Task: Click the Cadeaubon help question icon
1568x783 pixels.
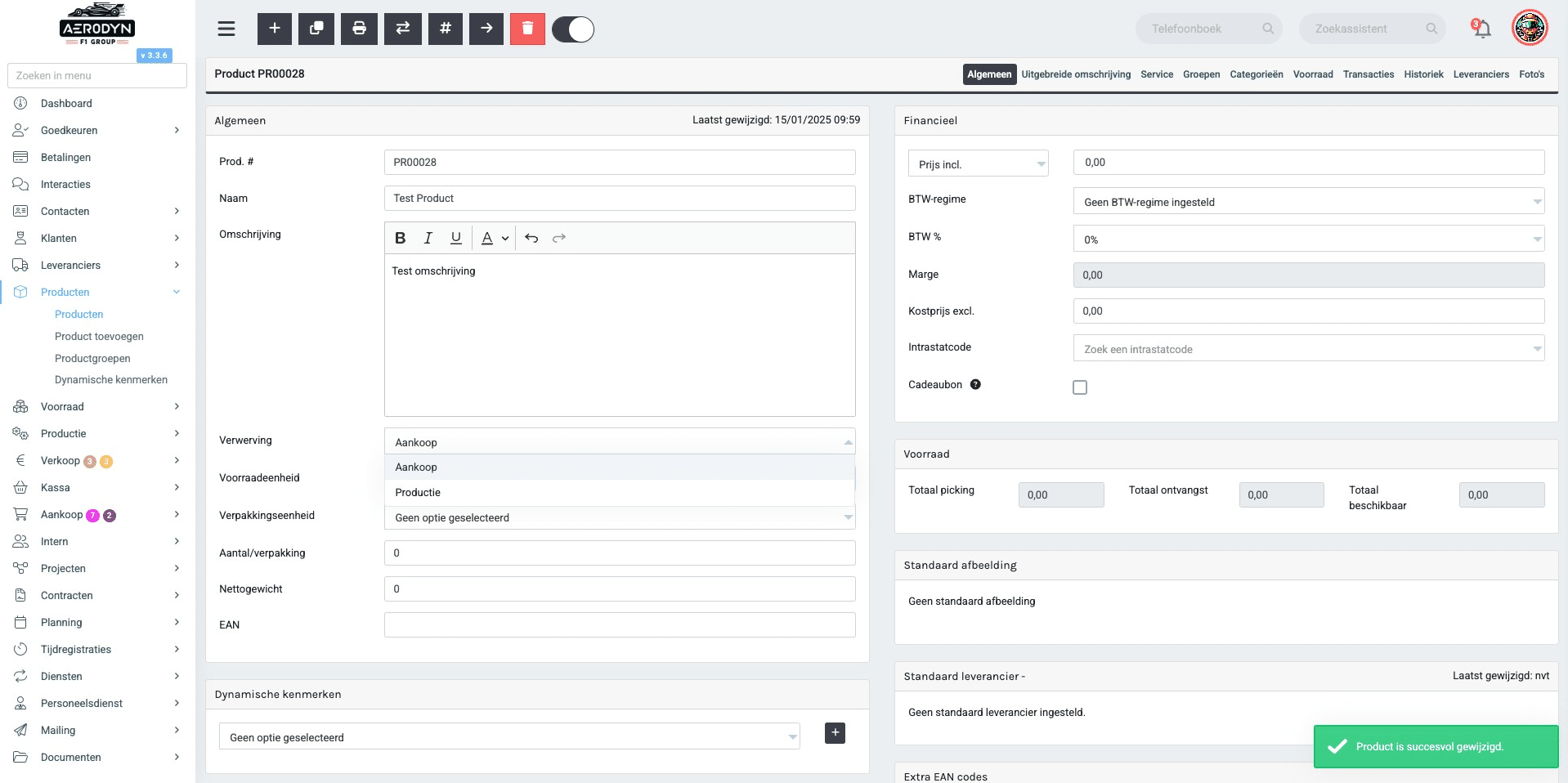Action: (x=975, y=384)
